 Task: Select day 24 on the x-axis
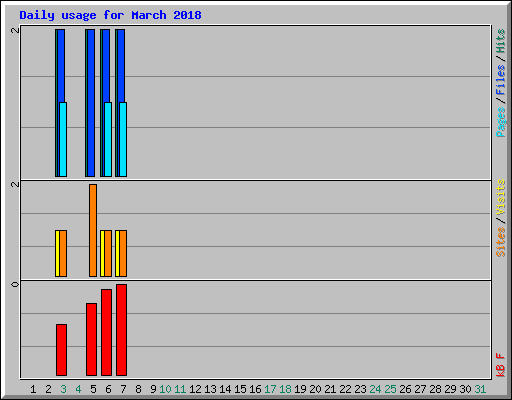tap(375, 389)
